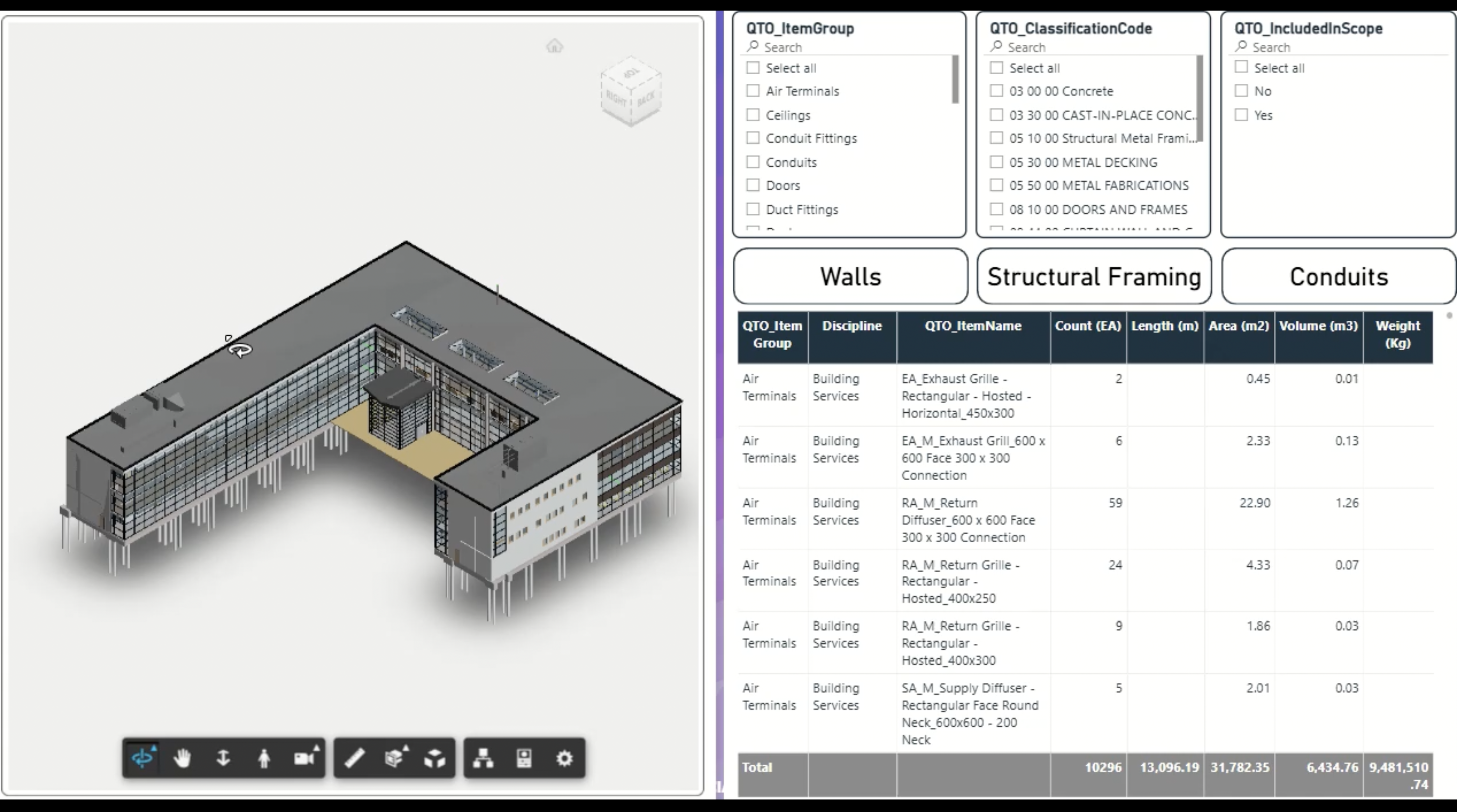Check the Duct Fittings checkbox

click(x=753, y=209)
